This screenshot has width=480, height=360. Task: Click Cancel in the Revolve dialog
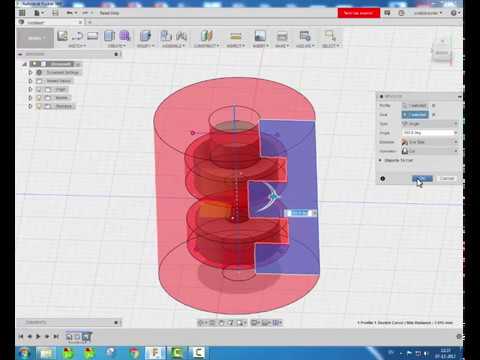447,179
